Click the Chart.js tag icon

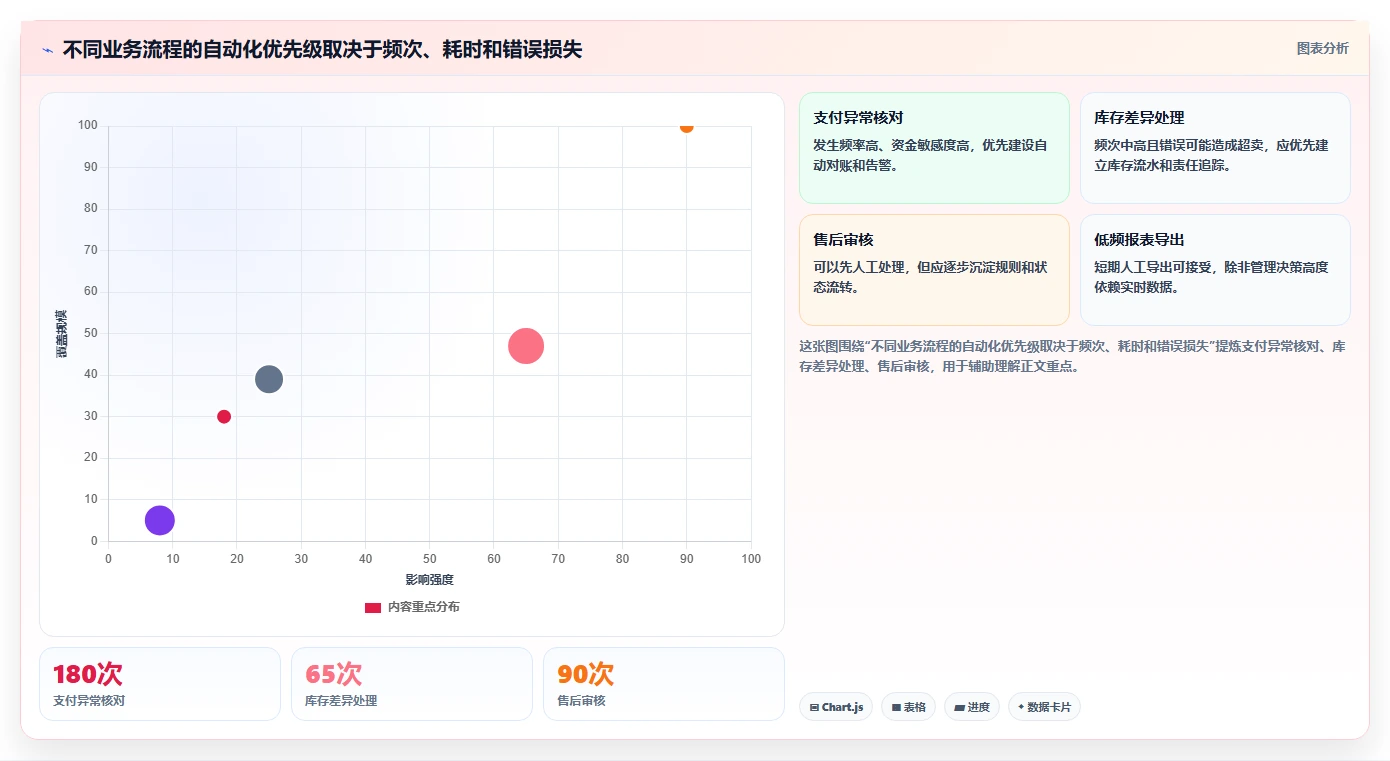point(814,708)
